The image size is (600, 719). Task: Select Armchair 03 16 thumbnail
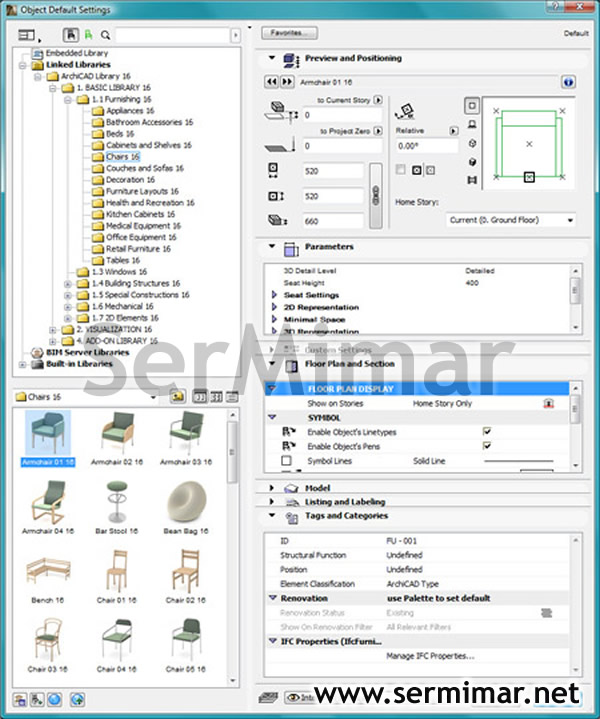coord(186,438)
